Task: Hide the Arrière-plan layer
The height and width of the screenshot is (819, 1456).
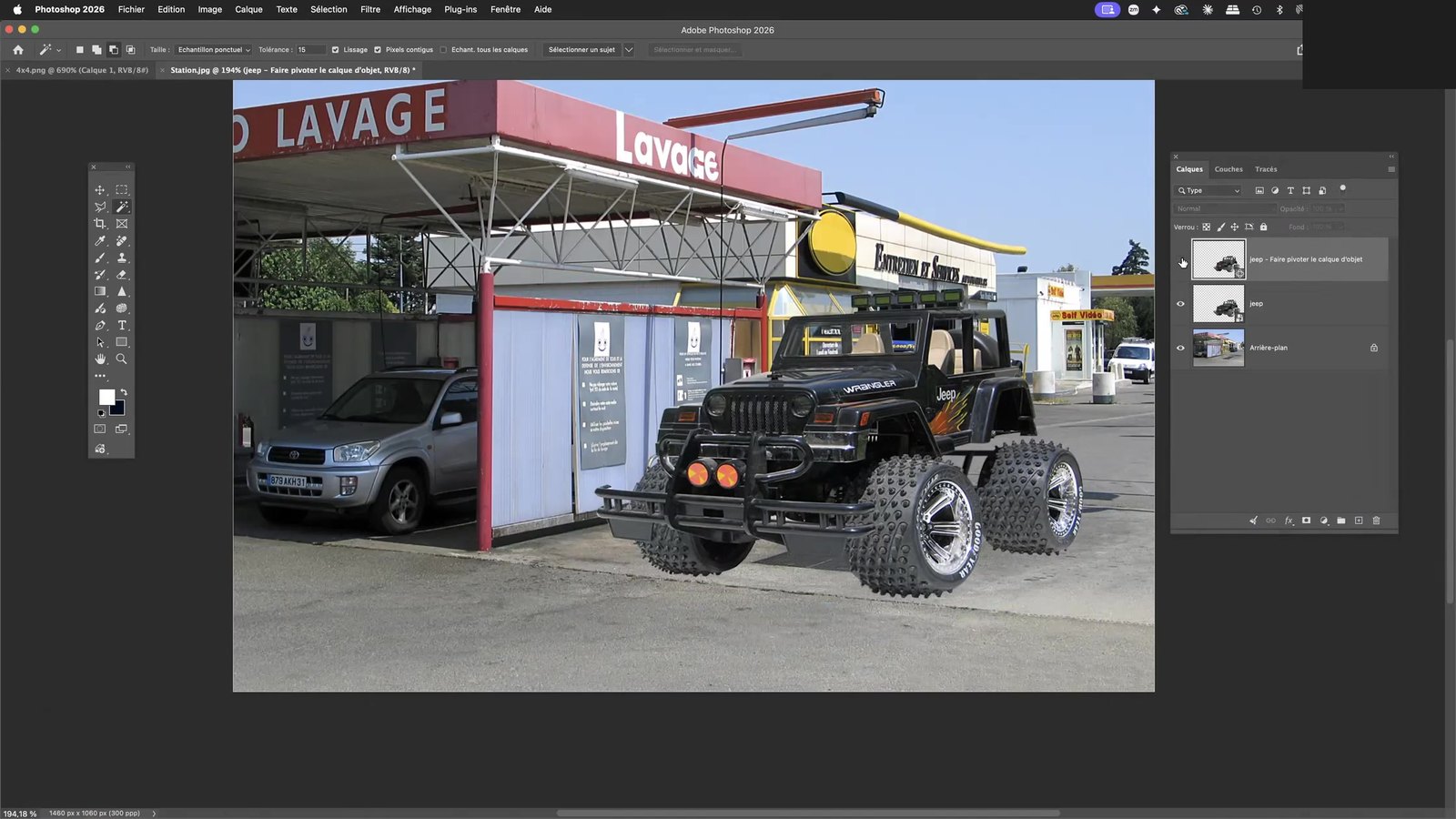Action: [x=1181, y=348]
